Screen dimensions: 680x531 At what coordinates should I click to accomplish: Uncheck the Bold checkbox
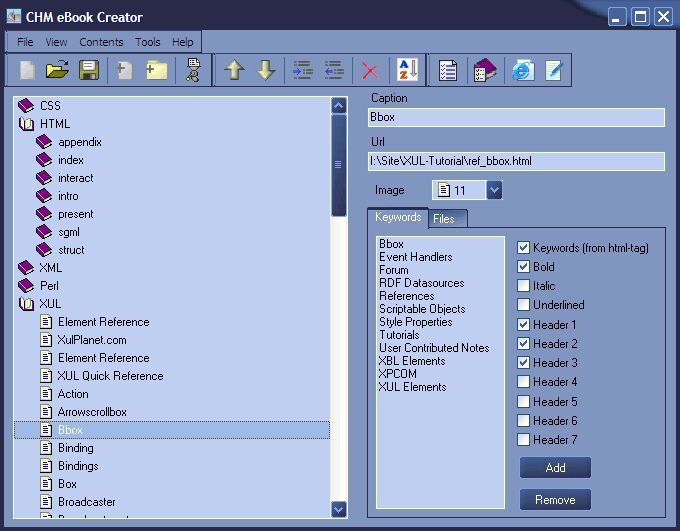coord(523,266)
